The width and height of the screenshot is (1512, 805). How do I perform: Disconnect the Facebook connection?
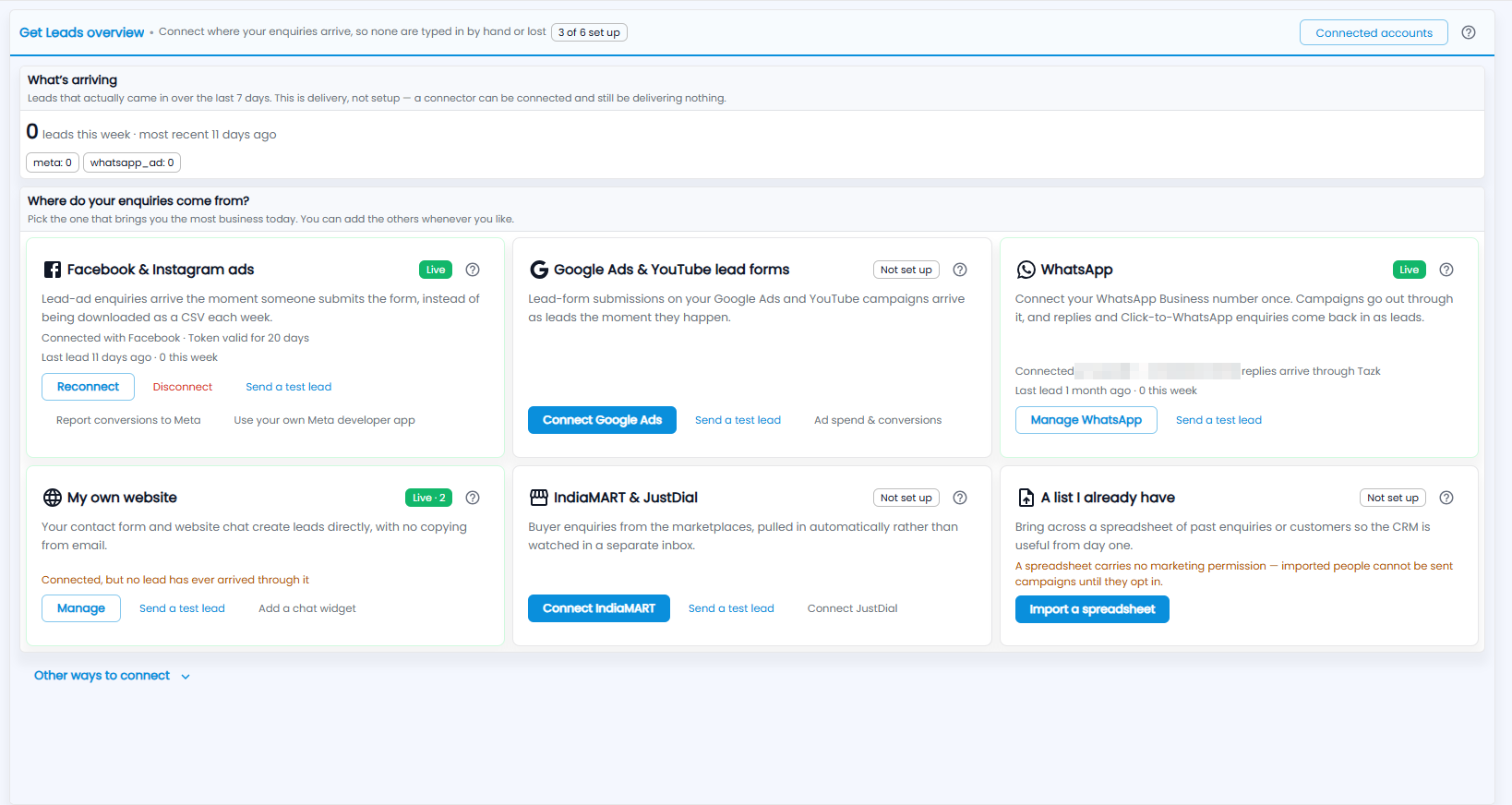[x=183, y=387]
